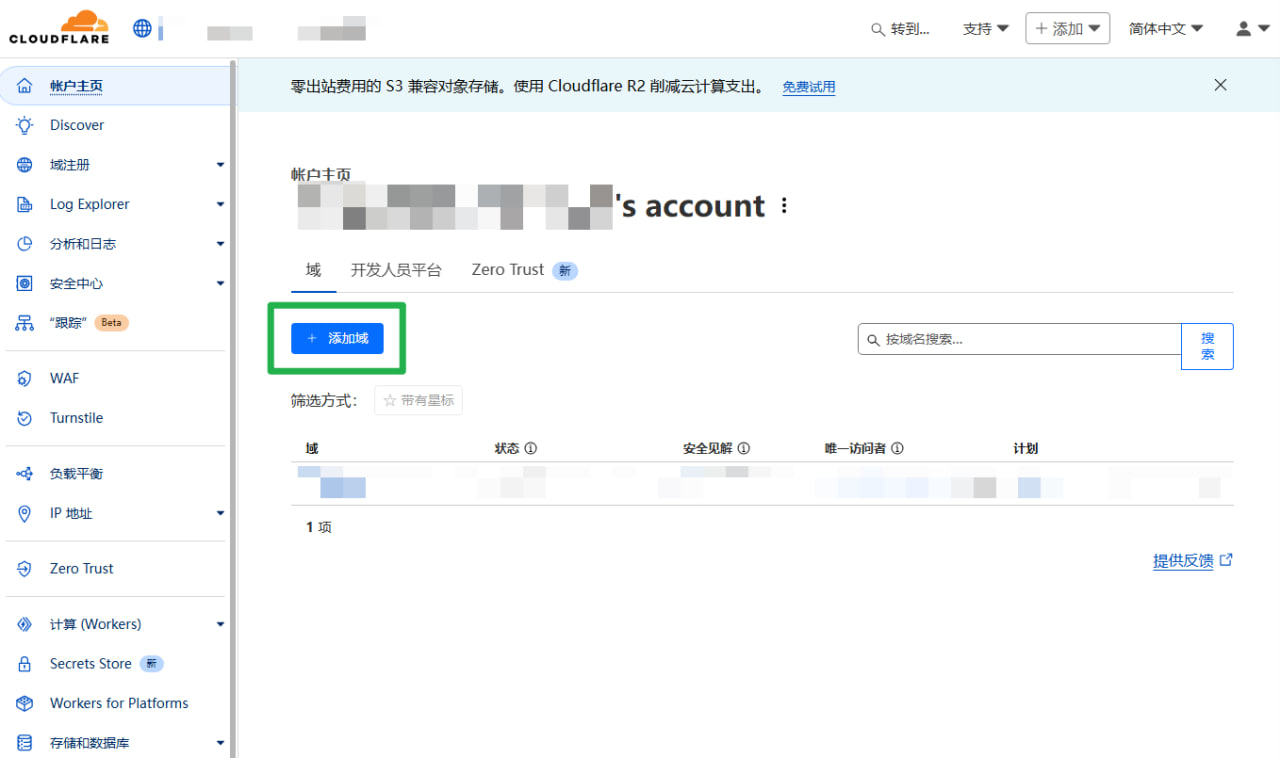Open the 支持 dropdown menu
The height and width of the screenshot is (758, 1280).
pyautogui.click(x=986, y=29)
